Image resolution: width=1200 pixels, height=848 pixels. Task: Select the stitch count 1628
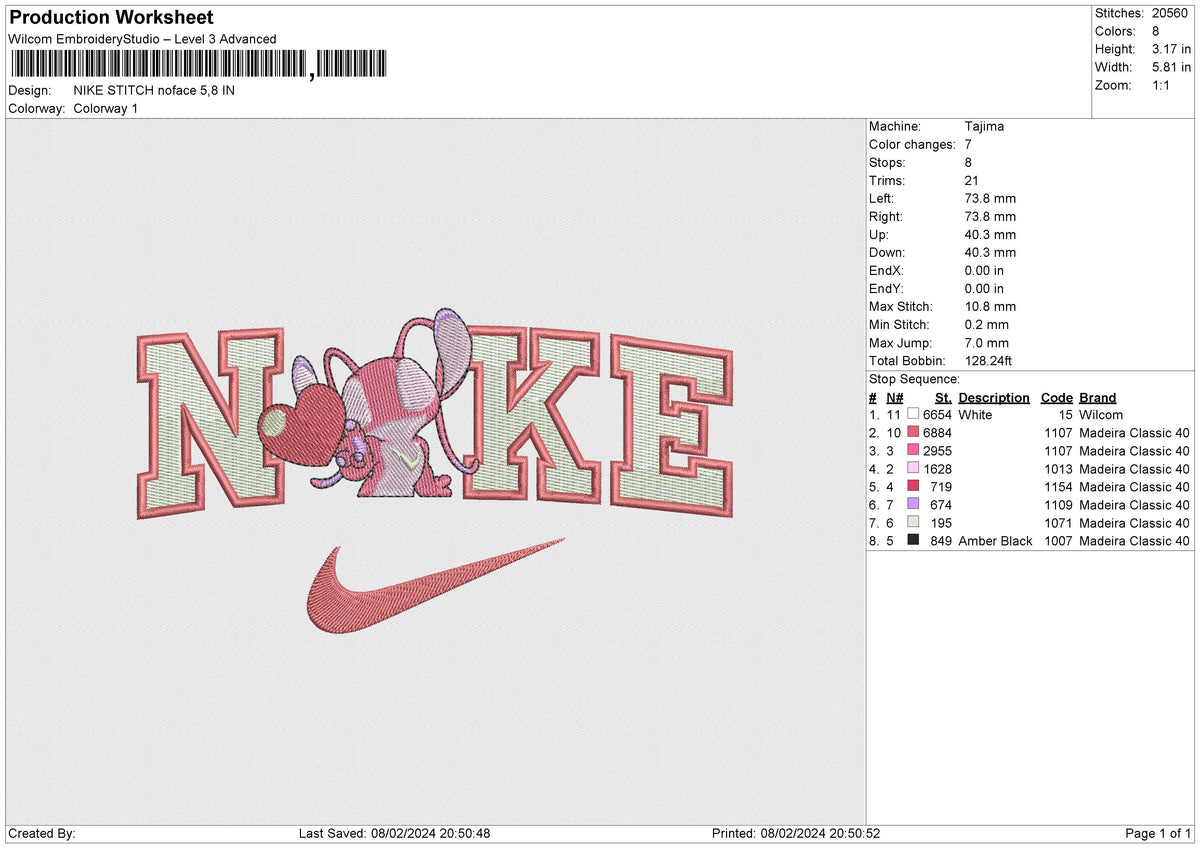[937, 468]
